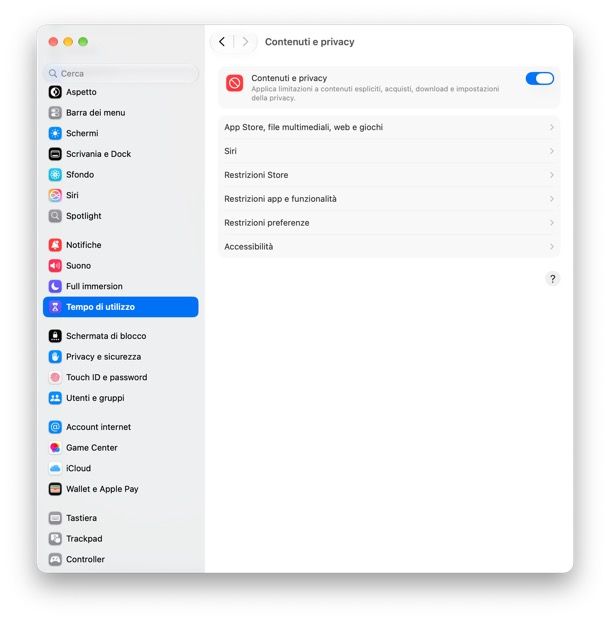Click the "Accessibilità" label
This screenshot has width=610, height=621.
[x=248, y=246]
